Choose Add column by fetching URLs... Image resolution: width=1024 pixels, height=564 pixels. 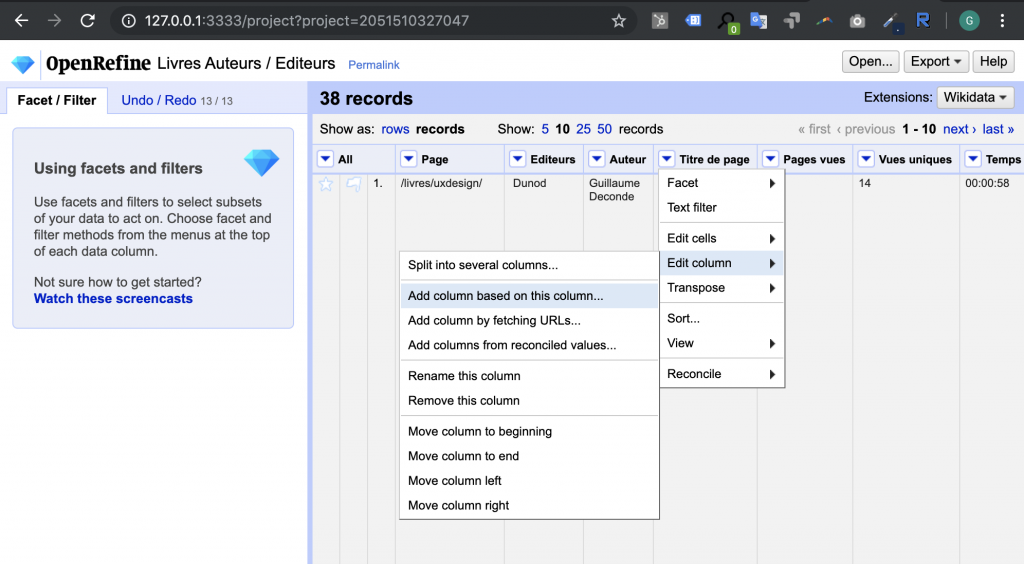529,321
